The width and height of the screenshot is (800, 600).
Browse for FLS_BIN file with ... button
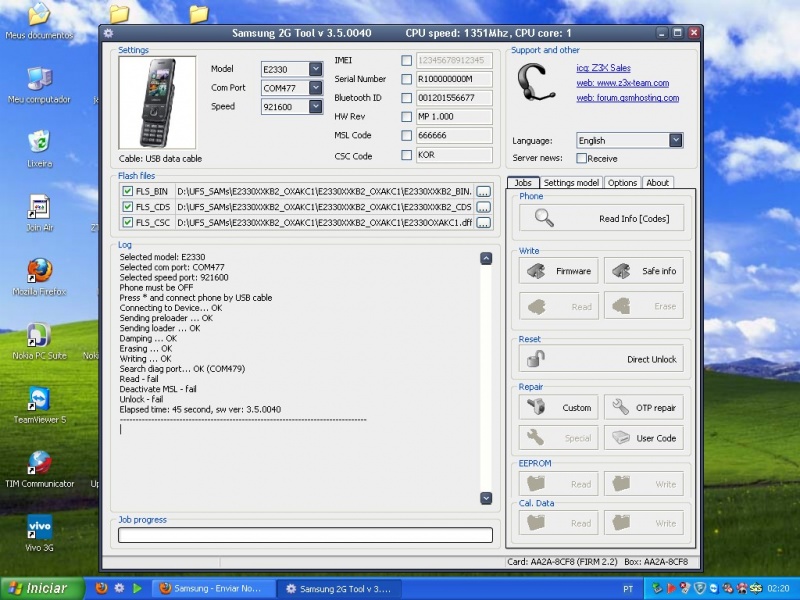click(x=484, y=191)
